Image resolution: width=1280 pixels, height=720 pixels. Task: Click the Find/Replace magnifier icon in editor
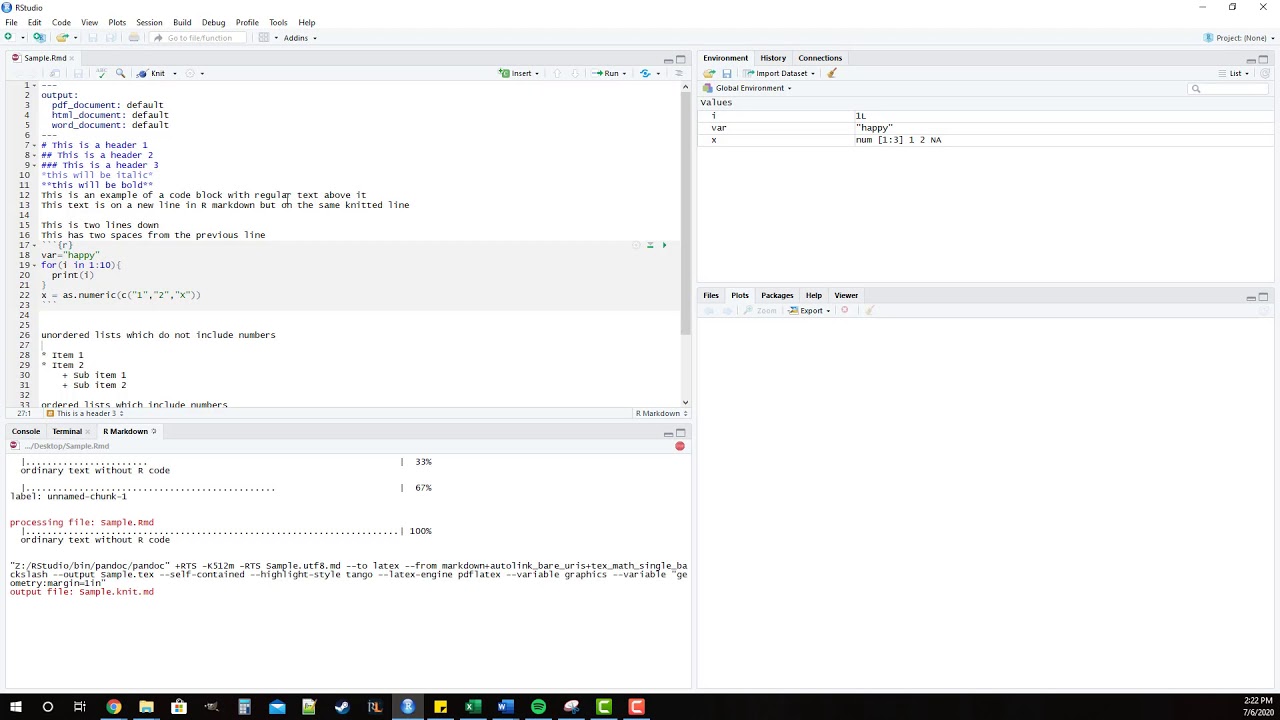[x=120, y=73]
